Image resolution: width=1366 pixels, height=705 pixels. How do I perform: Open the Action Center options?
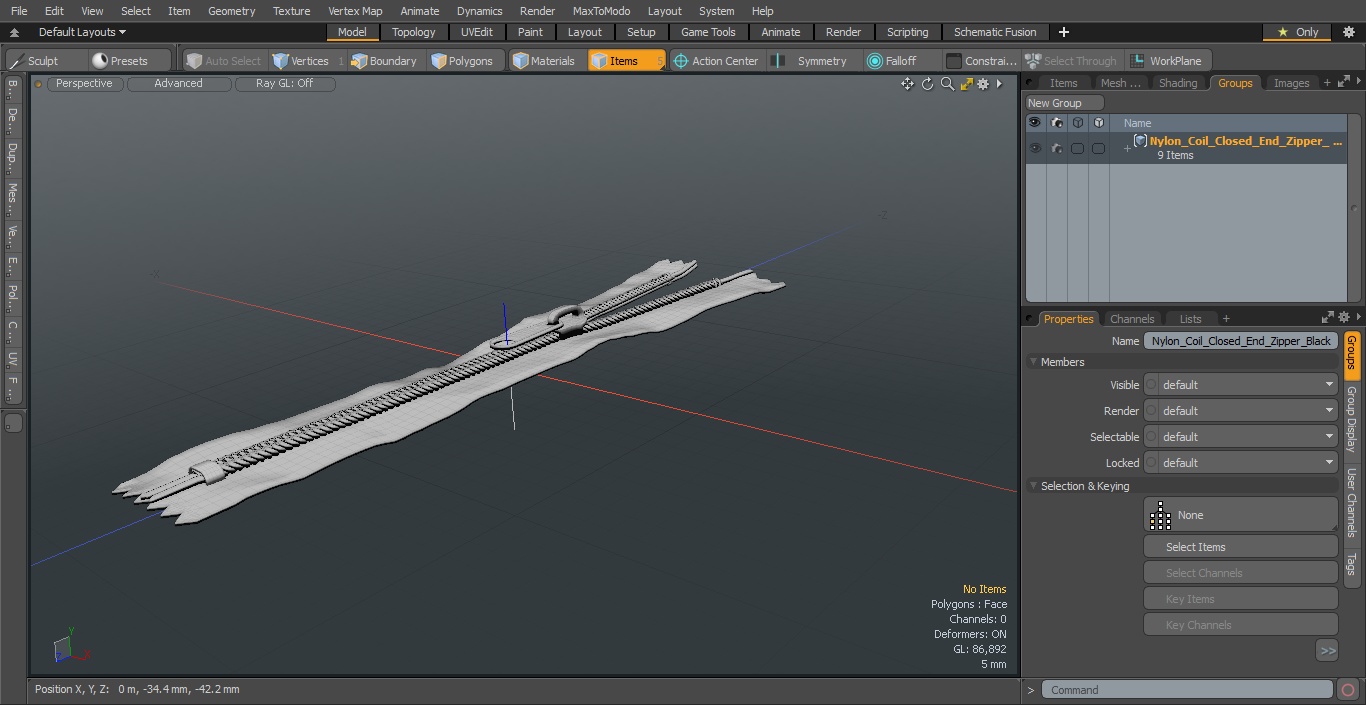tap(716, 61)
